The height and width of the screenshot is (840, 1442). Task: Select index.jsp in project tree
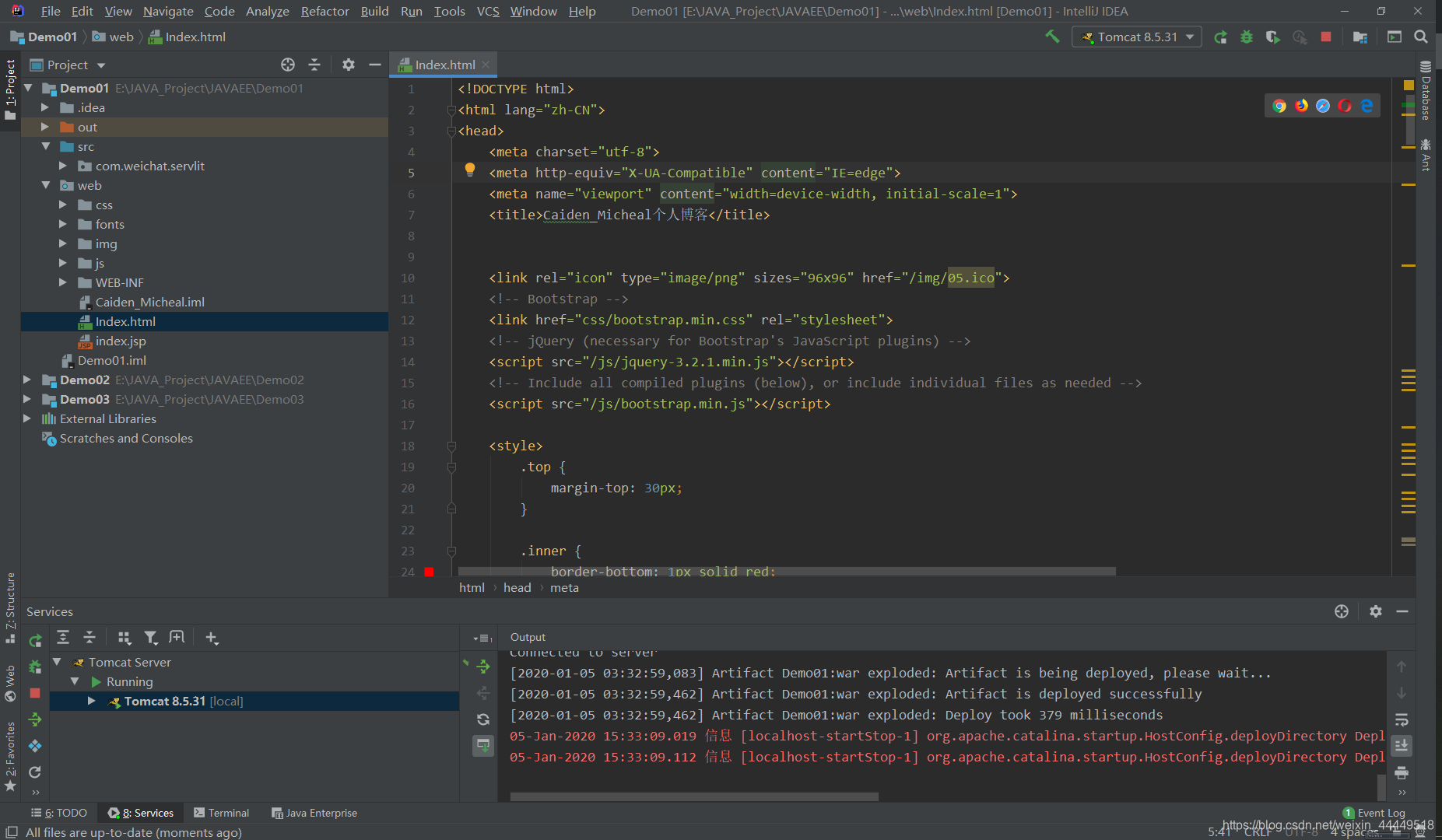120,341
